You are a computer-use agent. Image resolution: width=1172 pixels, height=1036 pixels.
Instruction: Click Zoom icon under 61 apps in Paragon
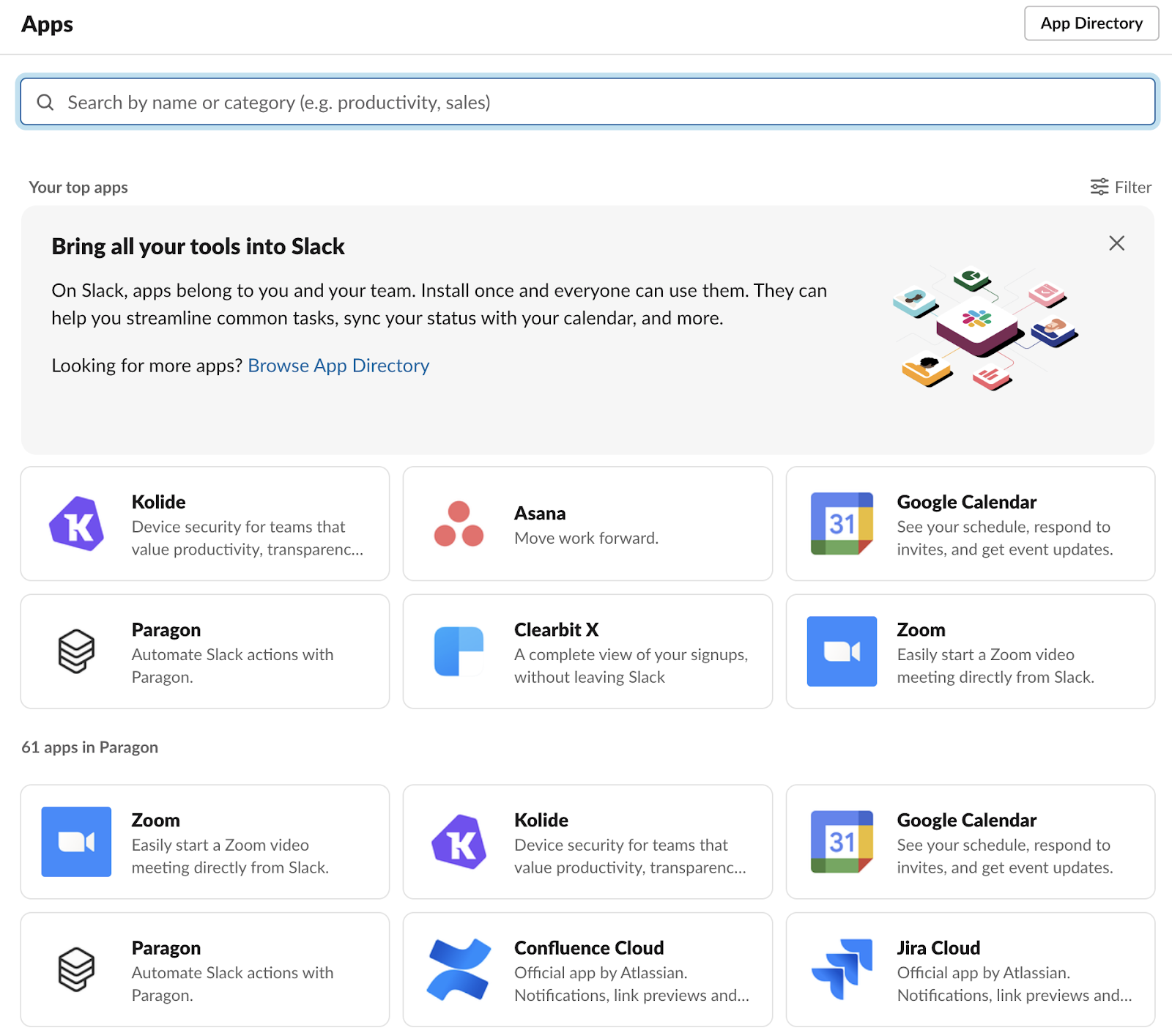[76, 842]
